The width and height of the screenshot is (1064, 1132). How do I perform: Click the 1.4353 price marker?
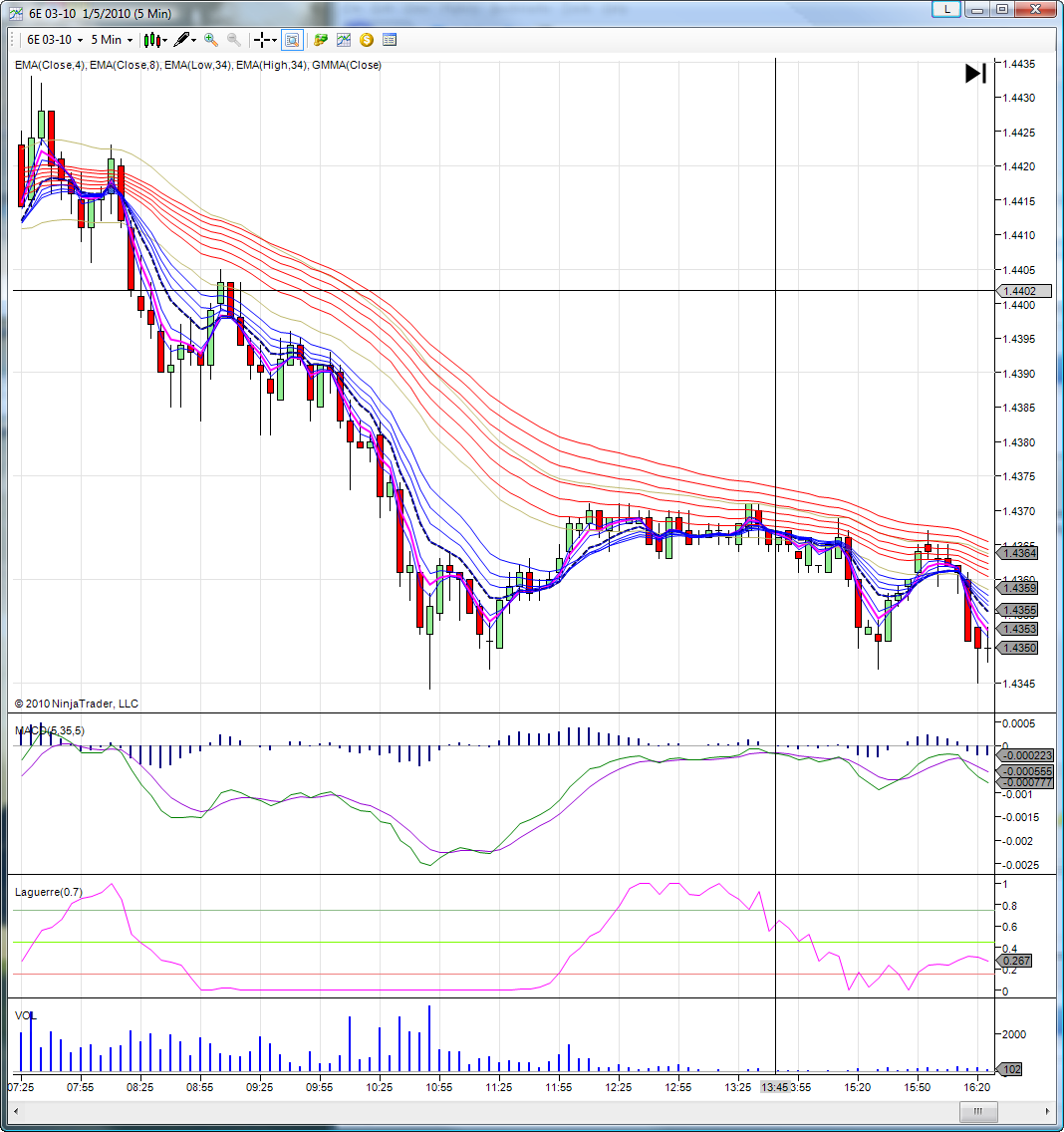pyautogui.click(x=1018, y=629)
